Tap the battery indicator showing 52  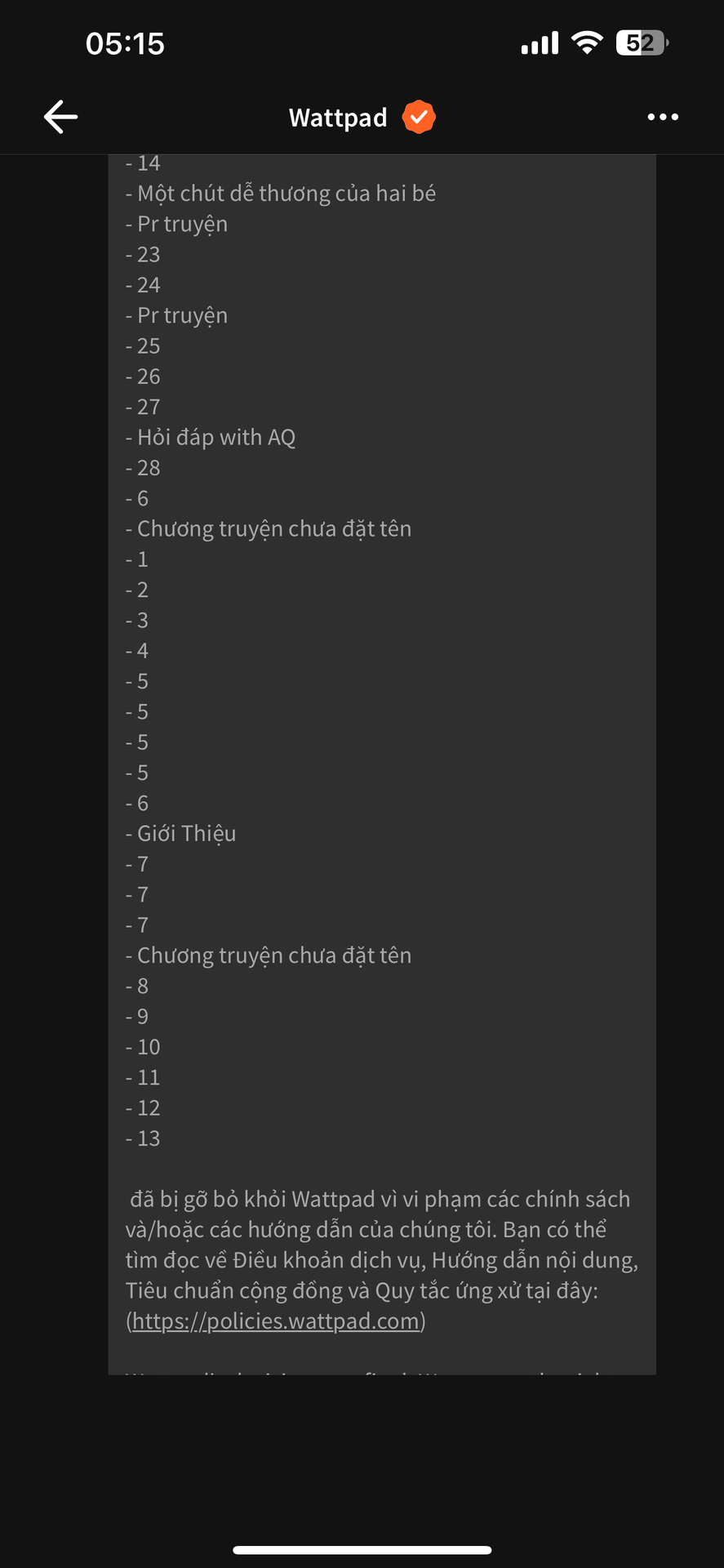tap(642, 42)
